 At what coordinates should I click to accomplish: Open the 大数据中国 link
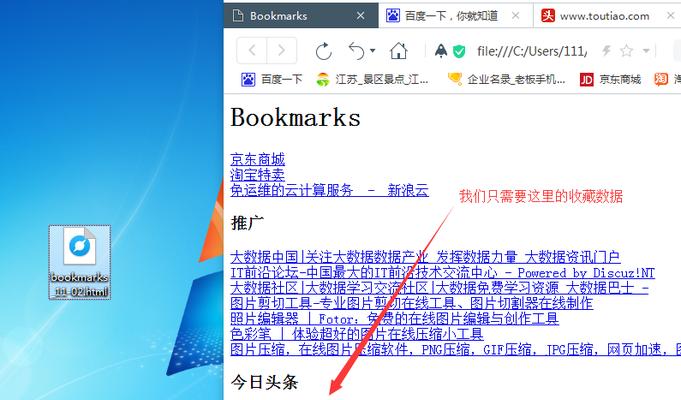[x=425, y=257]
